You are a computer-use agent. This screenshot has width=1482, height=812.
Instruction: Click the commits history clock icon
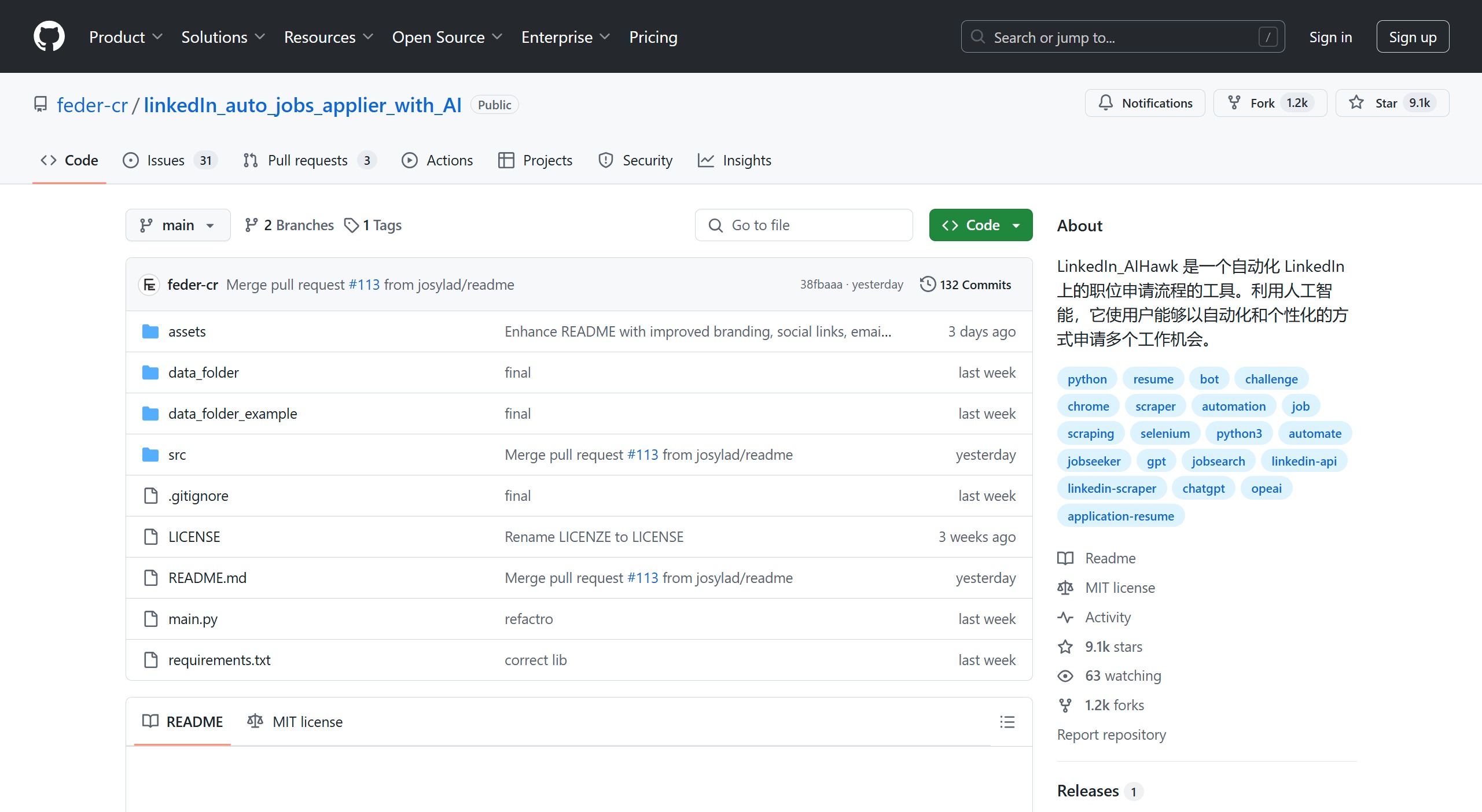(x=927, y=285)
